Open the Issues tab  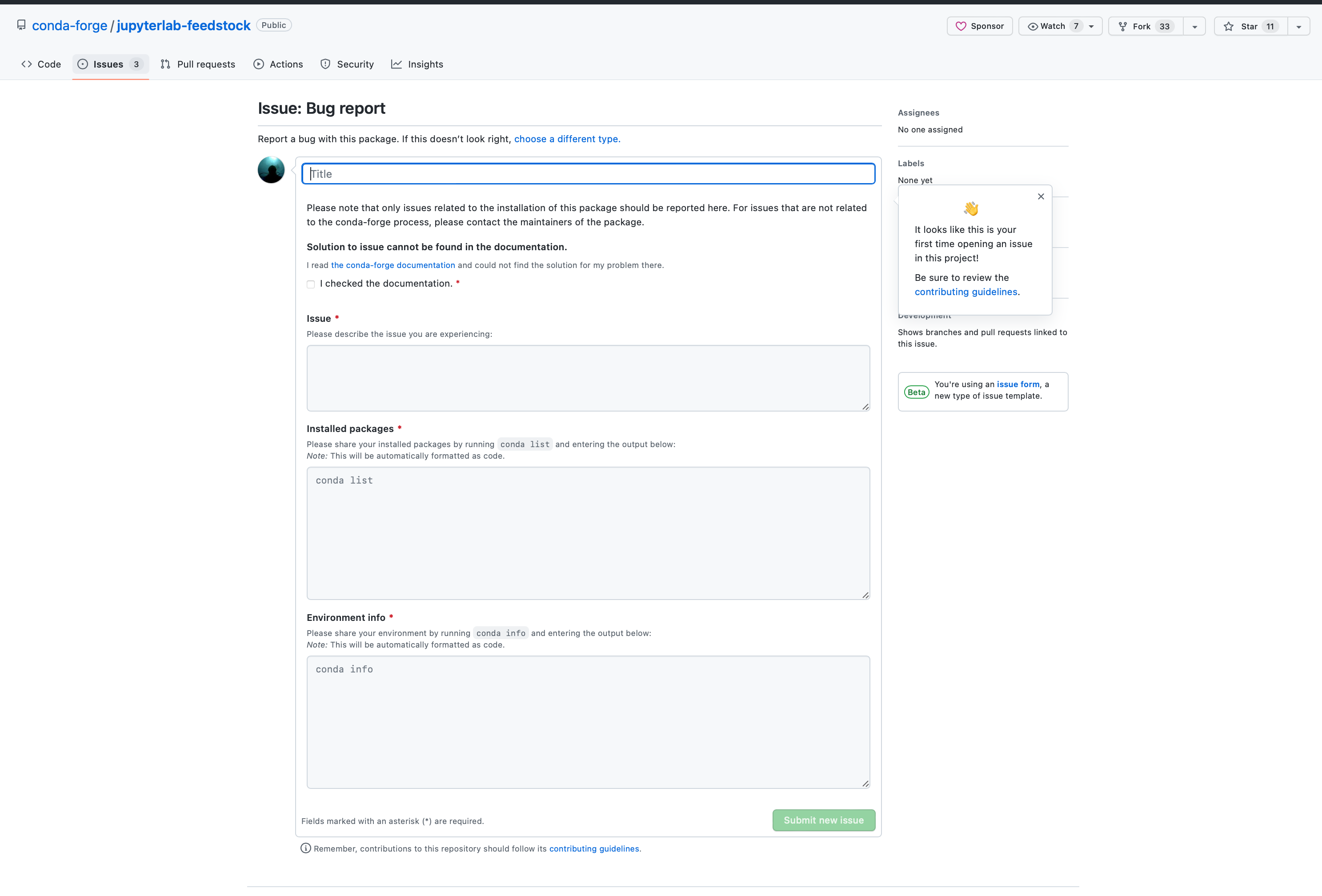tap(110, 64)
